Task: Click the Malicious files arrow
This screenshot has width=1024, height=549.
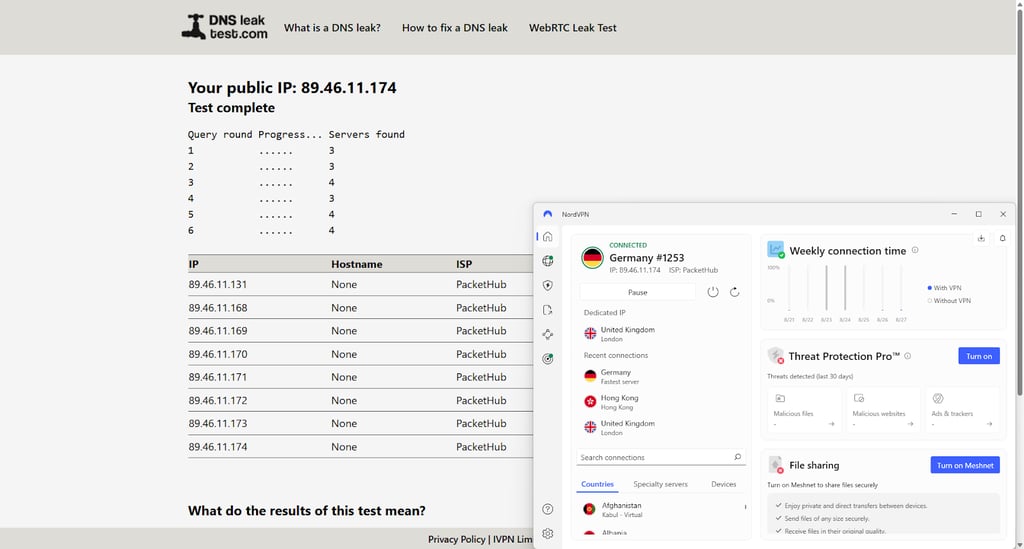Action: 831,424
